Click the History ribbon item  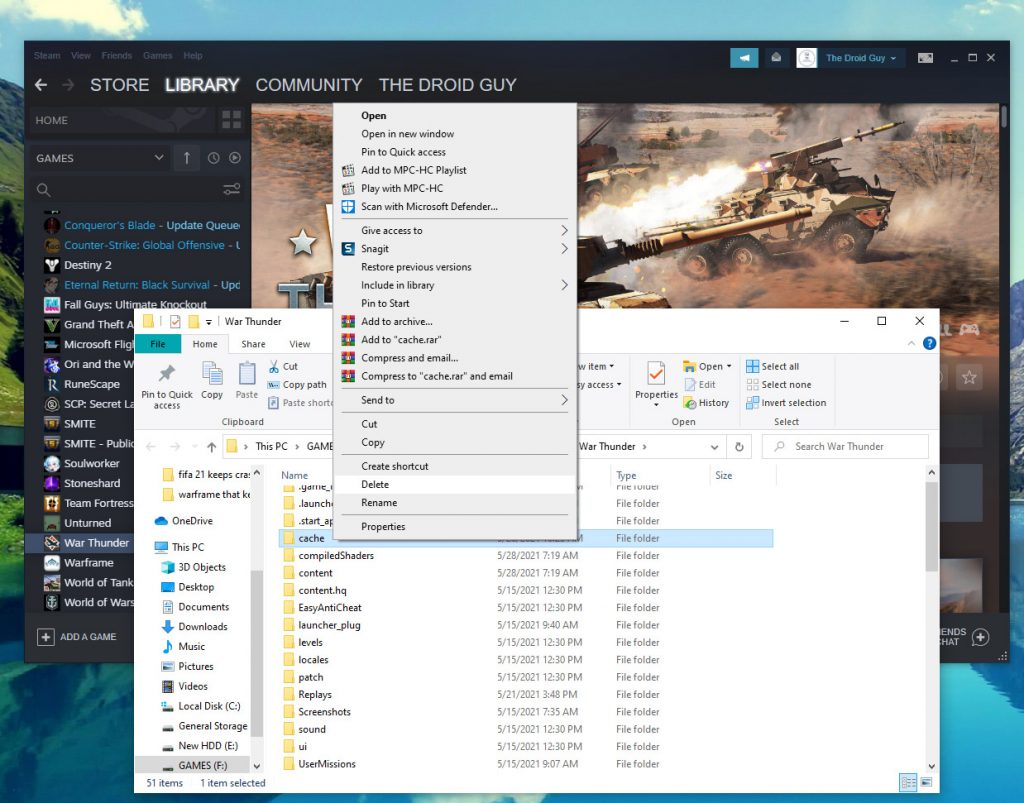[x=706, y=403]
